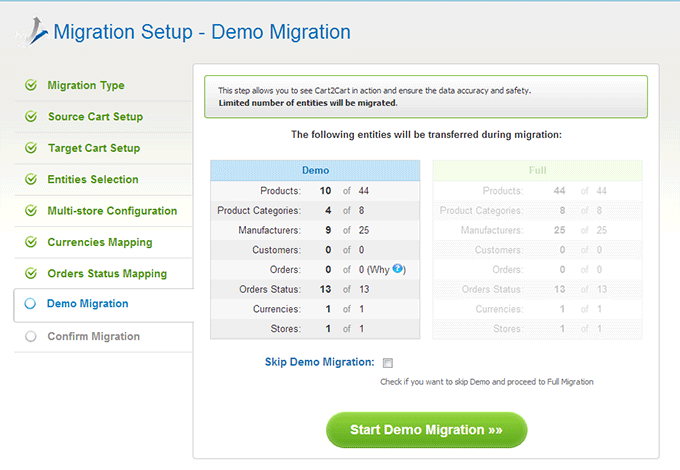Open the Multi-store Configuration step
This screenshot has height=470, width=680.
tap(112, 211)
